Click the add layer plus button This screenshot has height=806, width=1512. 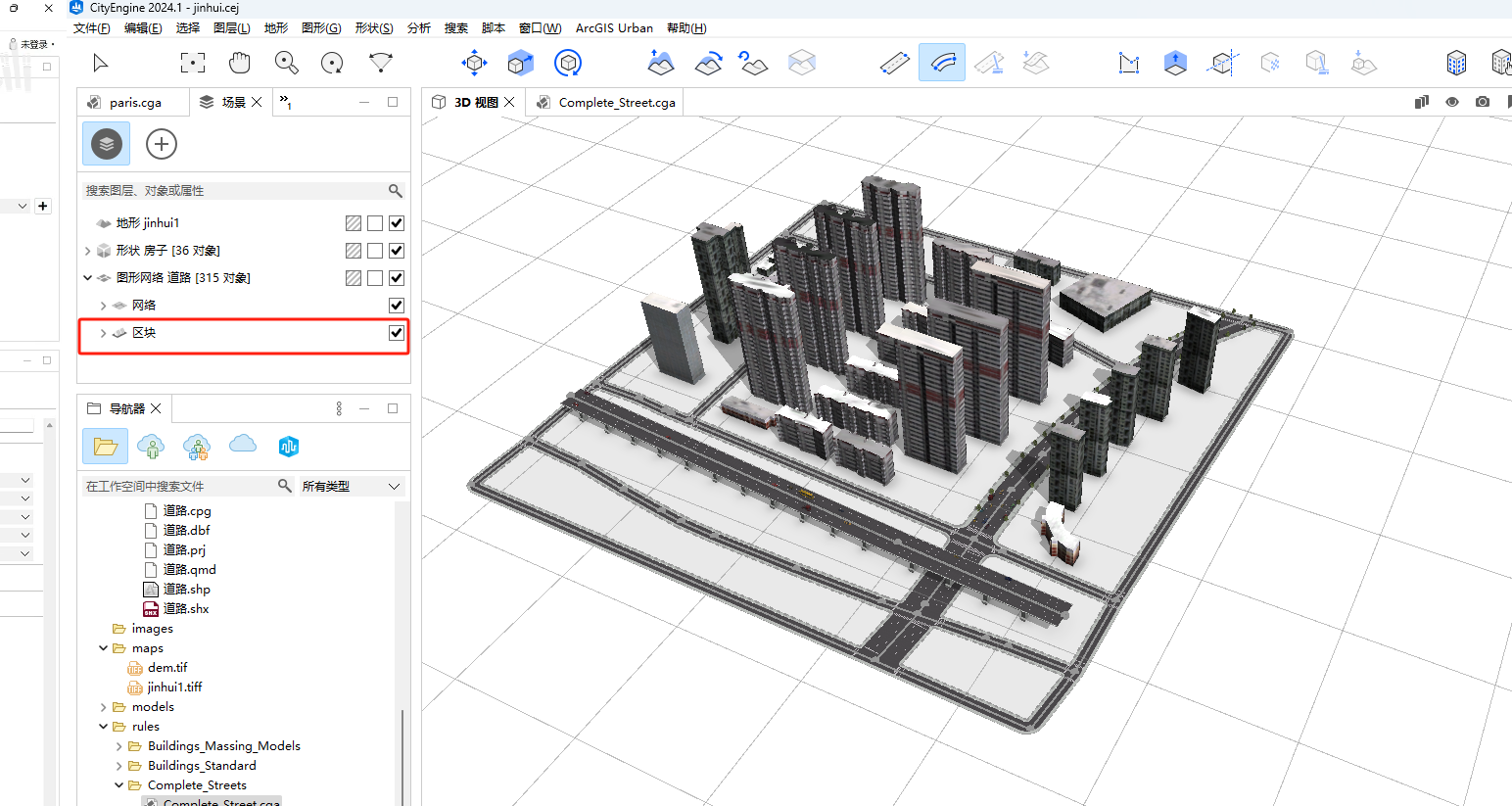pos(162,144)
